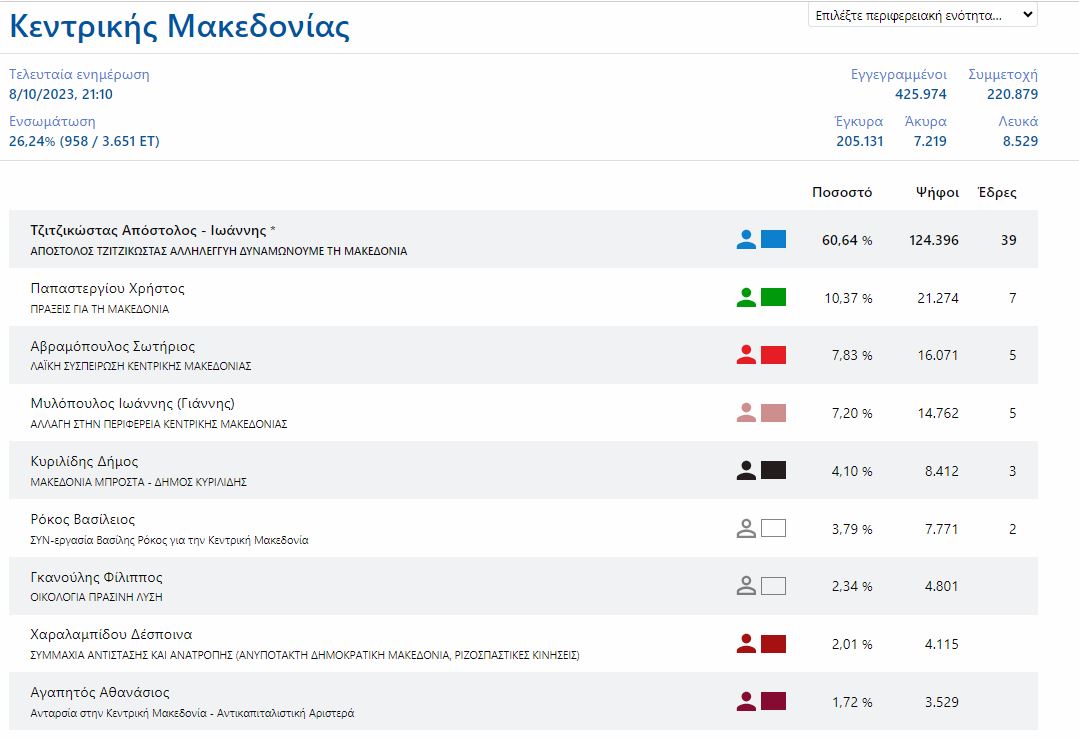1079x738 pixels.
Task: Click the pink person icon for Μυλόπουλος
Action: click(x=746, y=412)
